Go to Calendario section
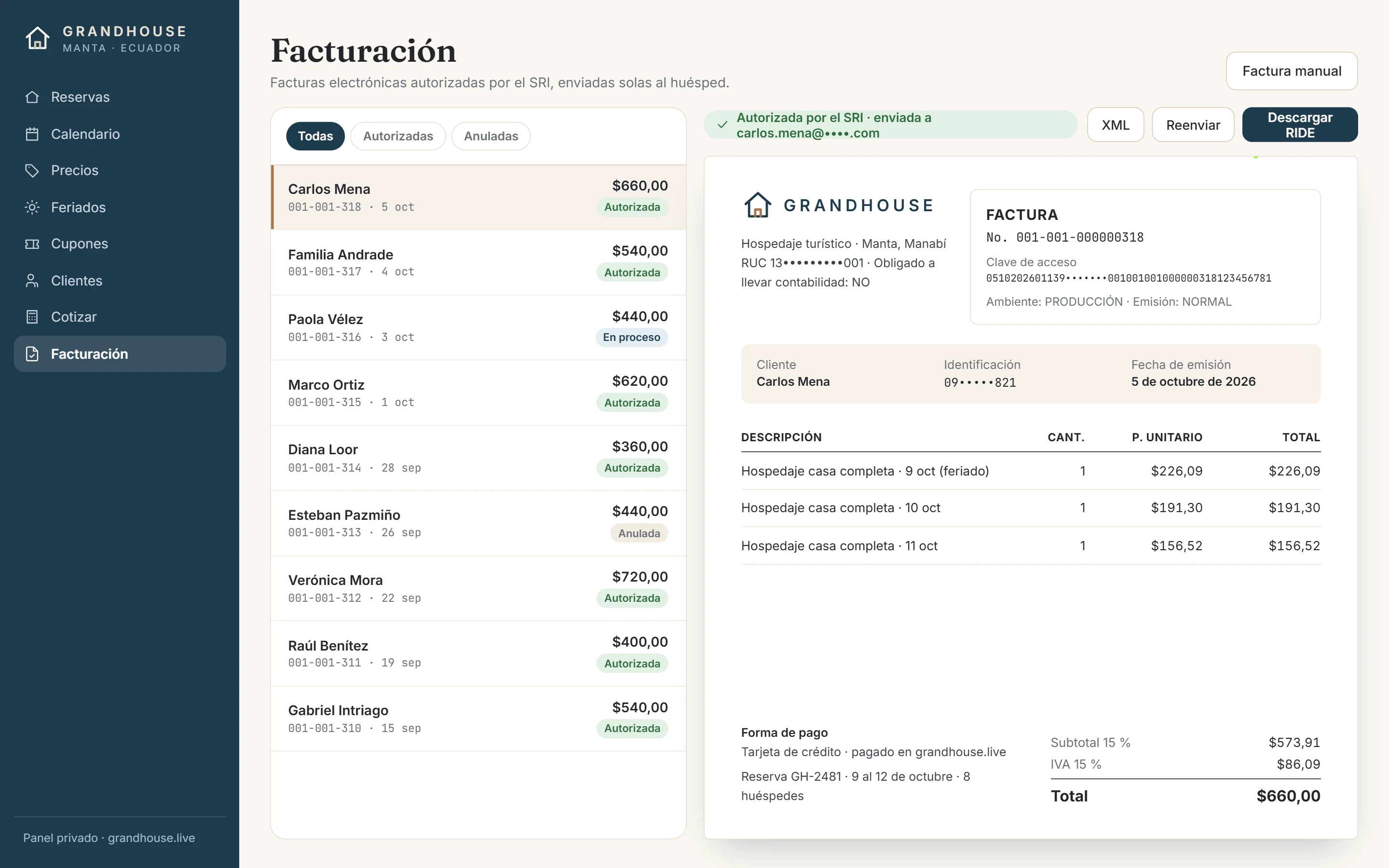The image size is (1389, 868). 120,134
